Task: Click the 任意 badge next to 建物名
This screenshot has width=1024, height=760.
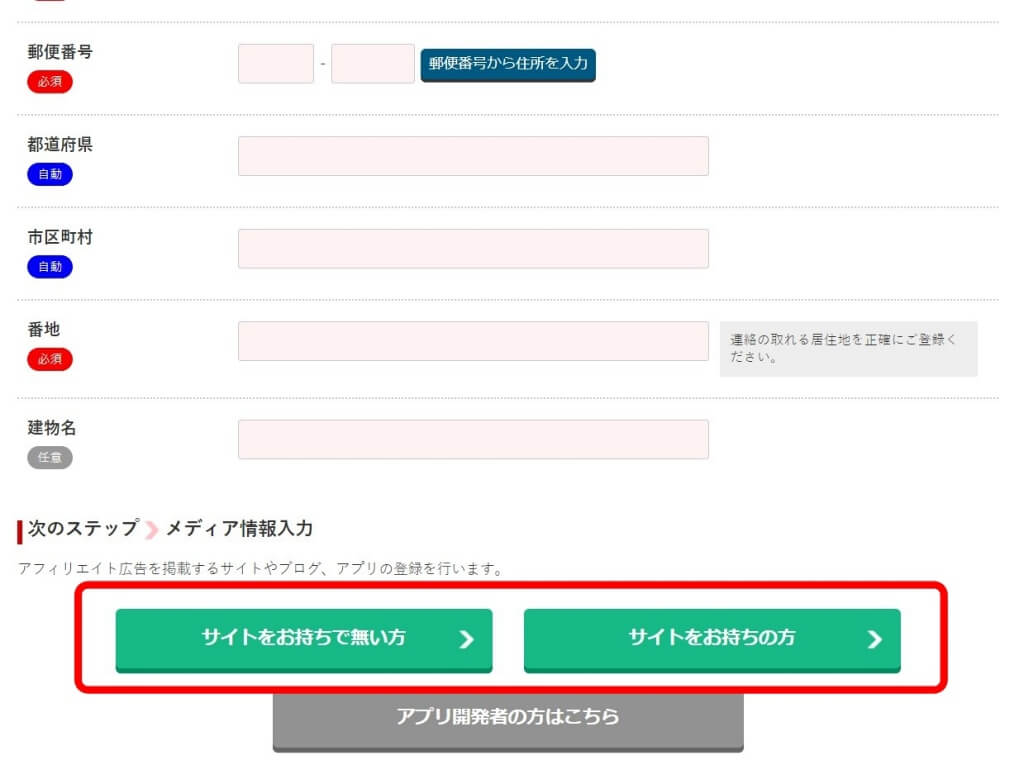Action: (49, 458)
